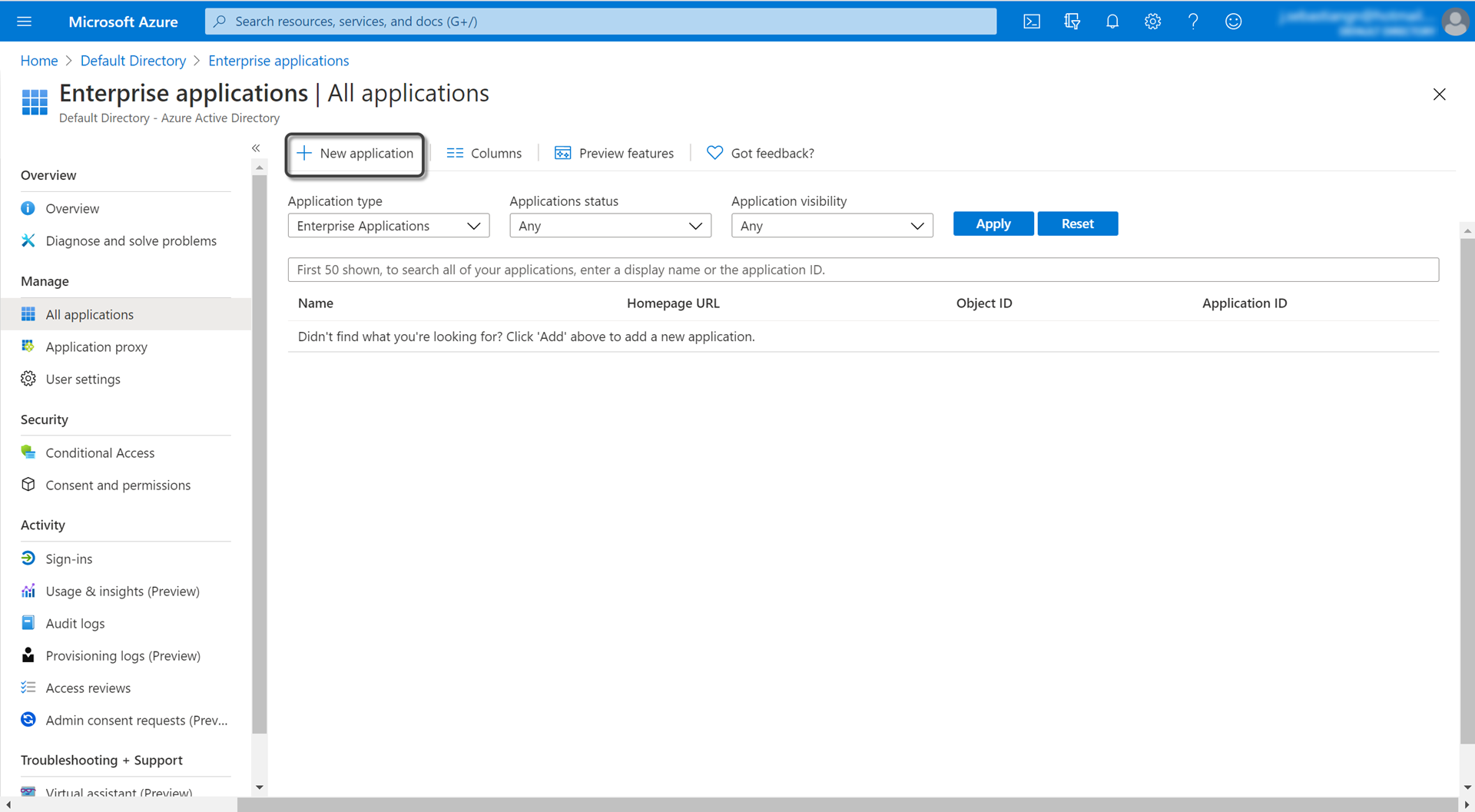Click Enterprise applications breadcrumb link
This screenshot has width=1475, height=812.
click(278, 61)
